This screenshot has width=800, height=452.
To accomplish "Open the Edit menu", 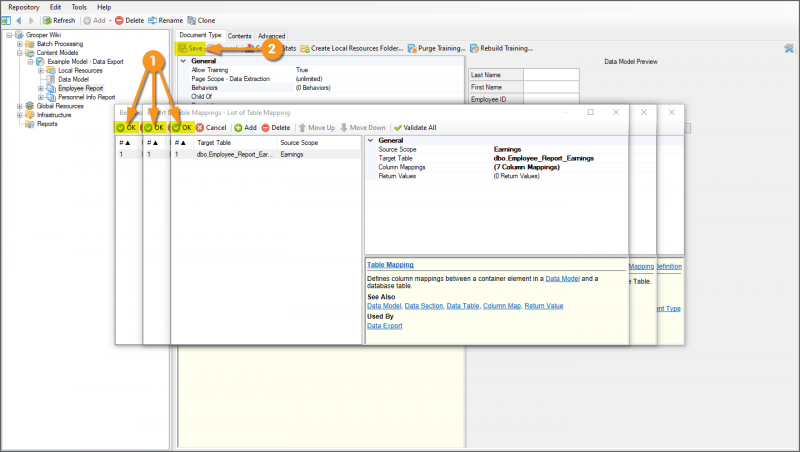I will pos(56,7).
